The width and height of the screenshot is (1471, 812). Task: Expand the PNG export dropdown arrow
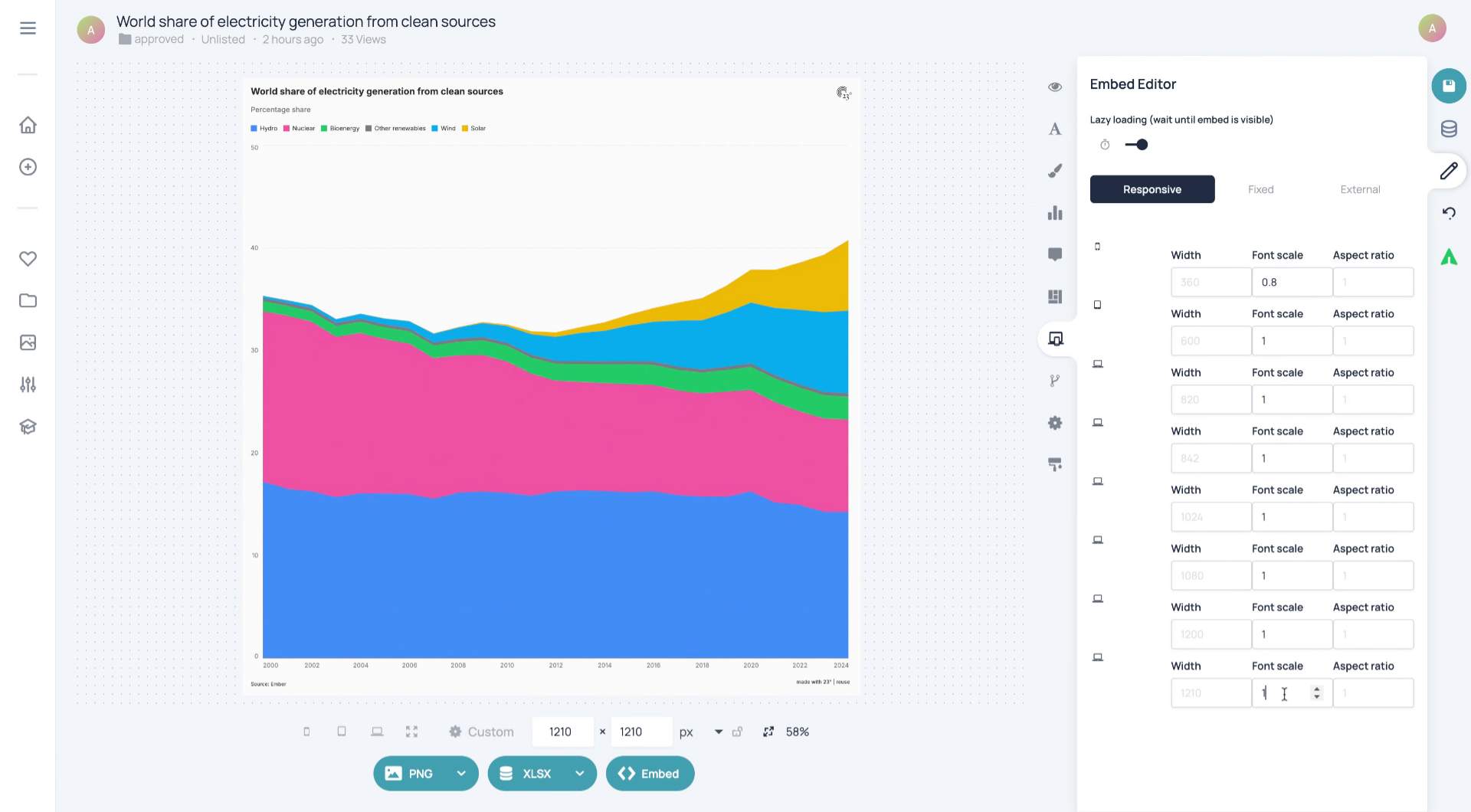(461, 774)
